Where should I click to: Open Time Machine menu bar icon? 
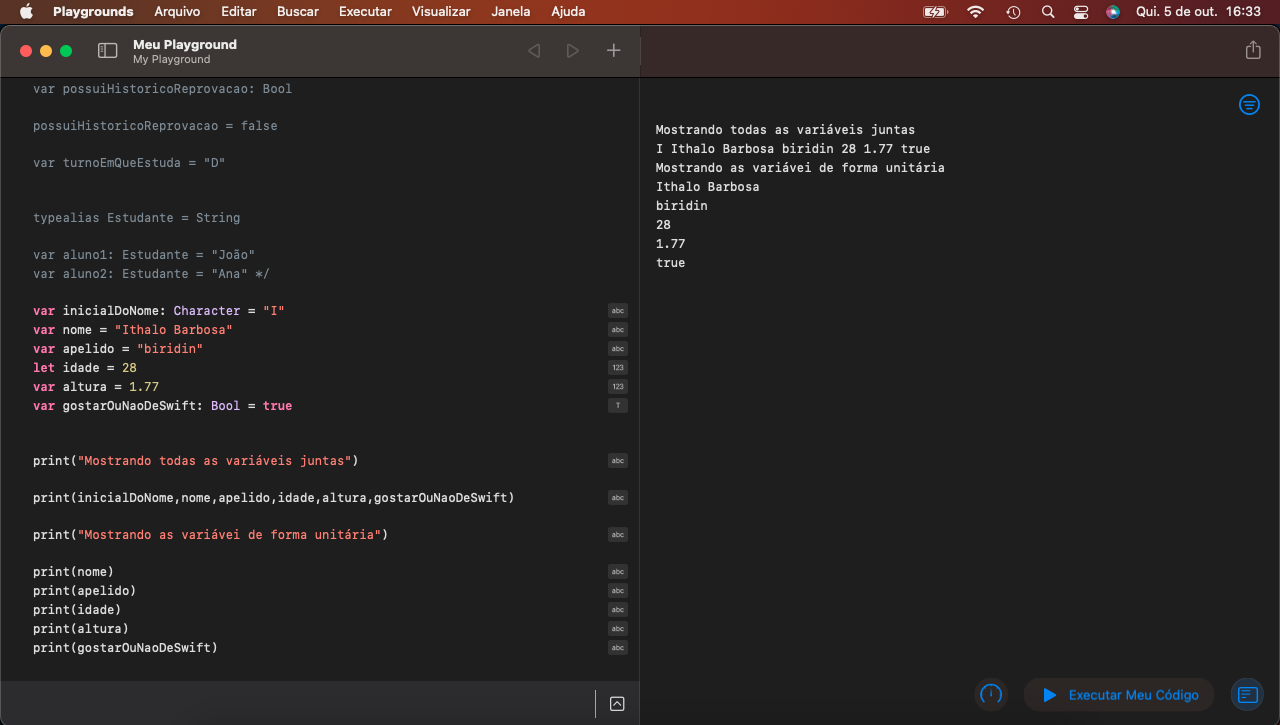pyautogui.click(x=1013, y=12)
